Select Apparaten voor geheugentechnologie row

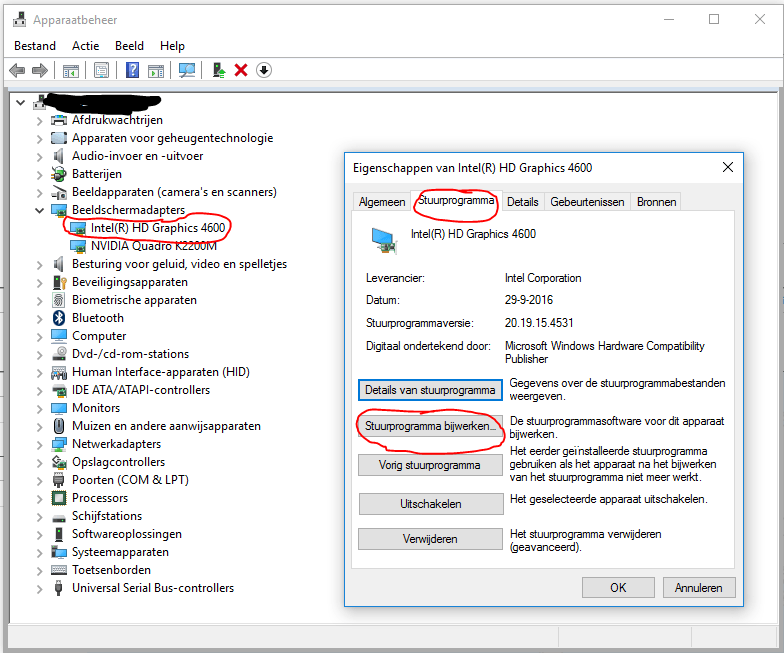point(172,138)
